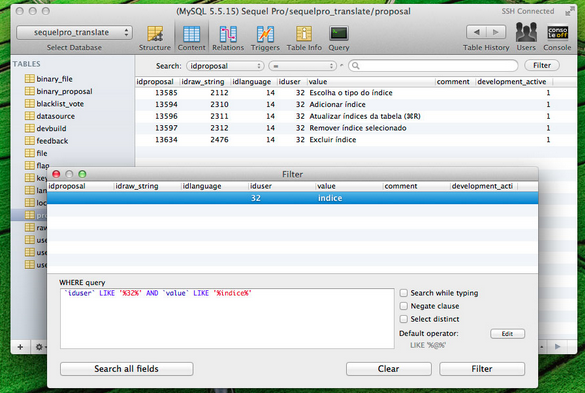Select the file table
The height and width of the screenshot is (393, 585).
[x=36, y=153]
